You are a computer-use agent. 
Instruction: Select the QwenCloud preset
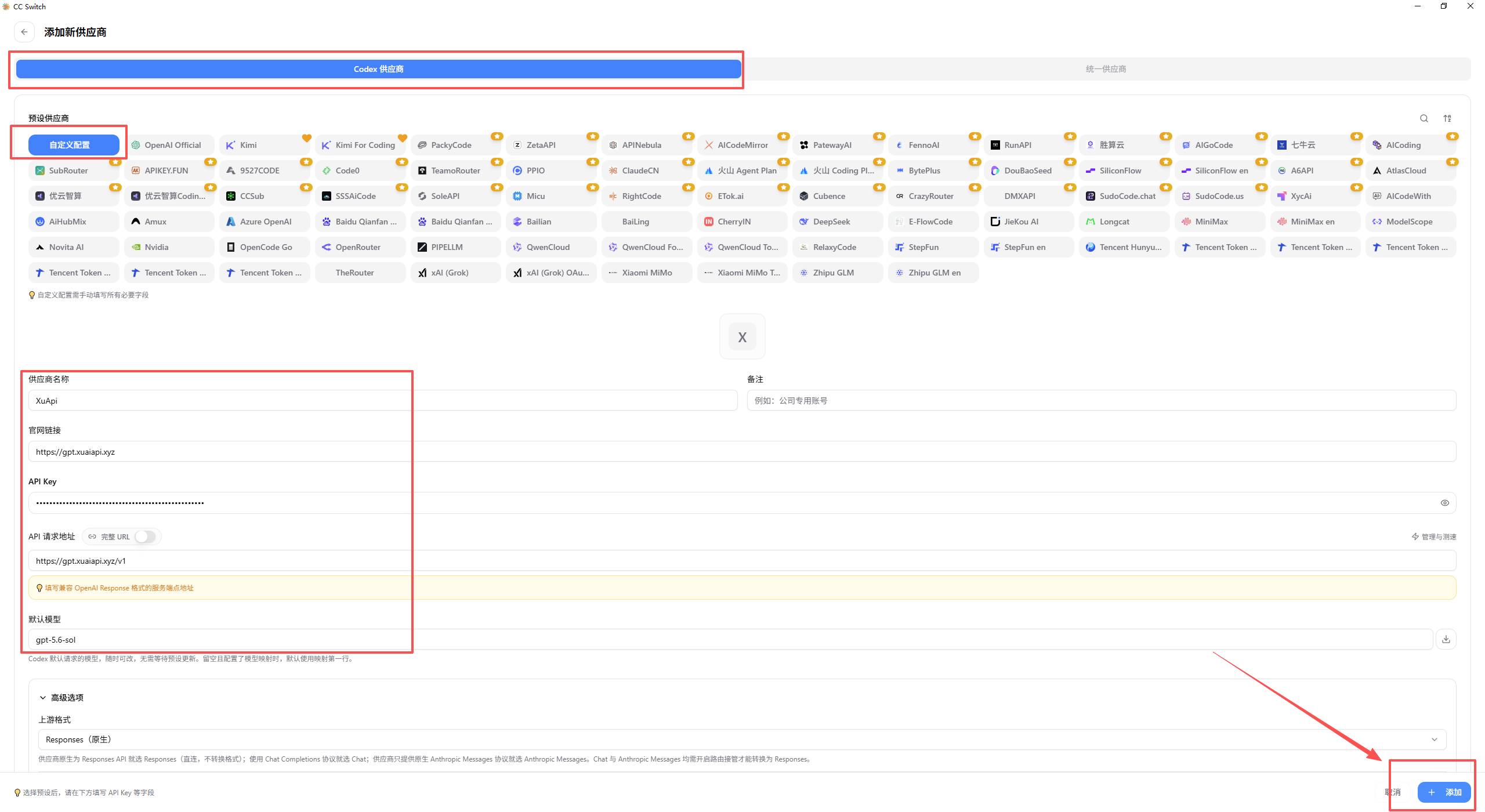click(551, 247)
